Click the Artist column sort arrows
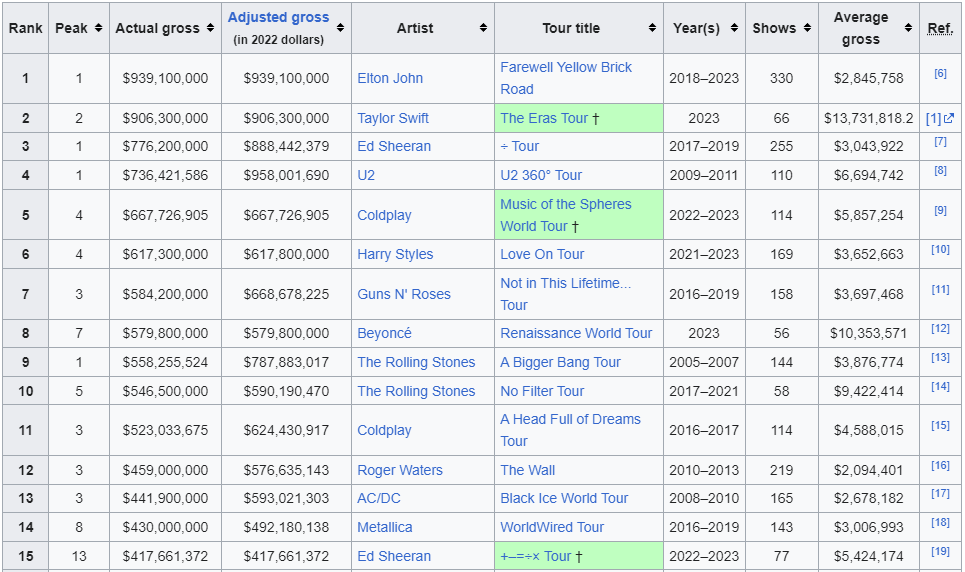This screenshot has height=572, width=965. (483, 28)
